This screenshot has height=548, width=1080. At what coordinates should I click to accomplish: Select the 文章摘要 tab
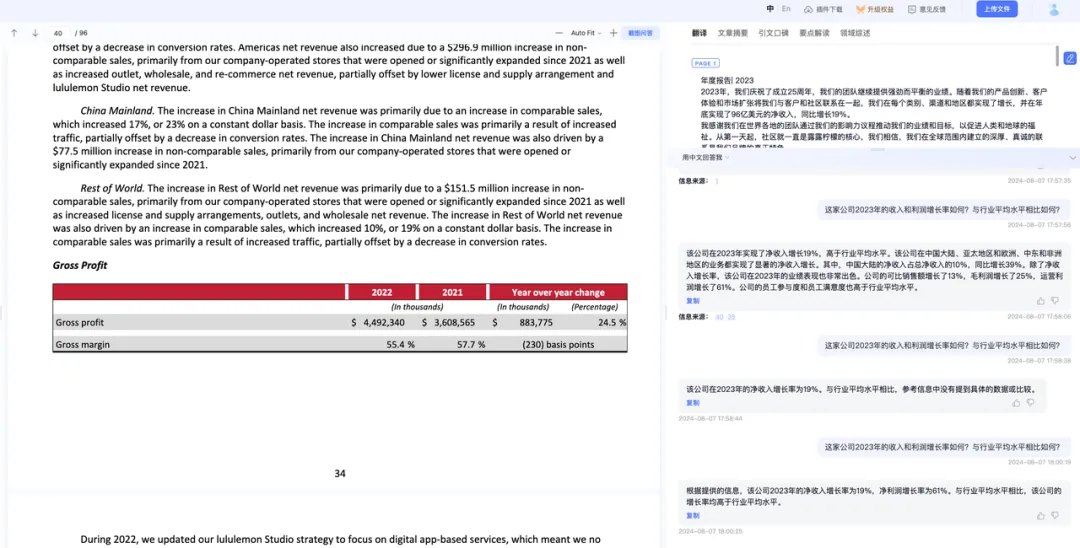click(732, 33)
